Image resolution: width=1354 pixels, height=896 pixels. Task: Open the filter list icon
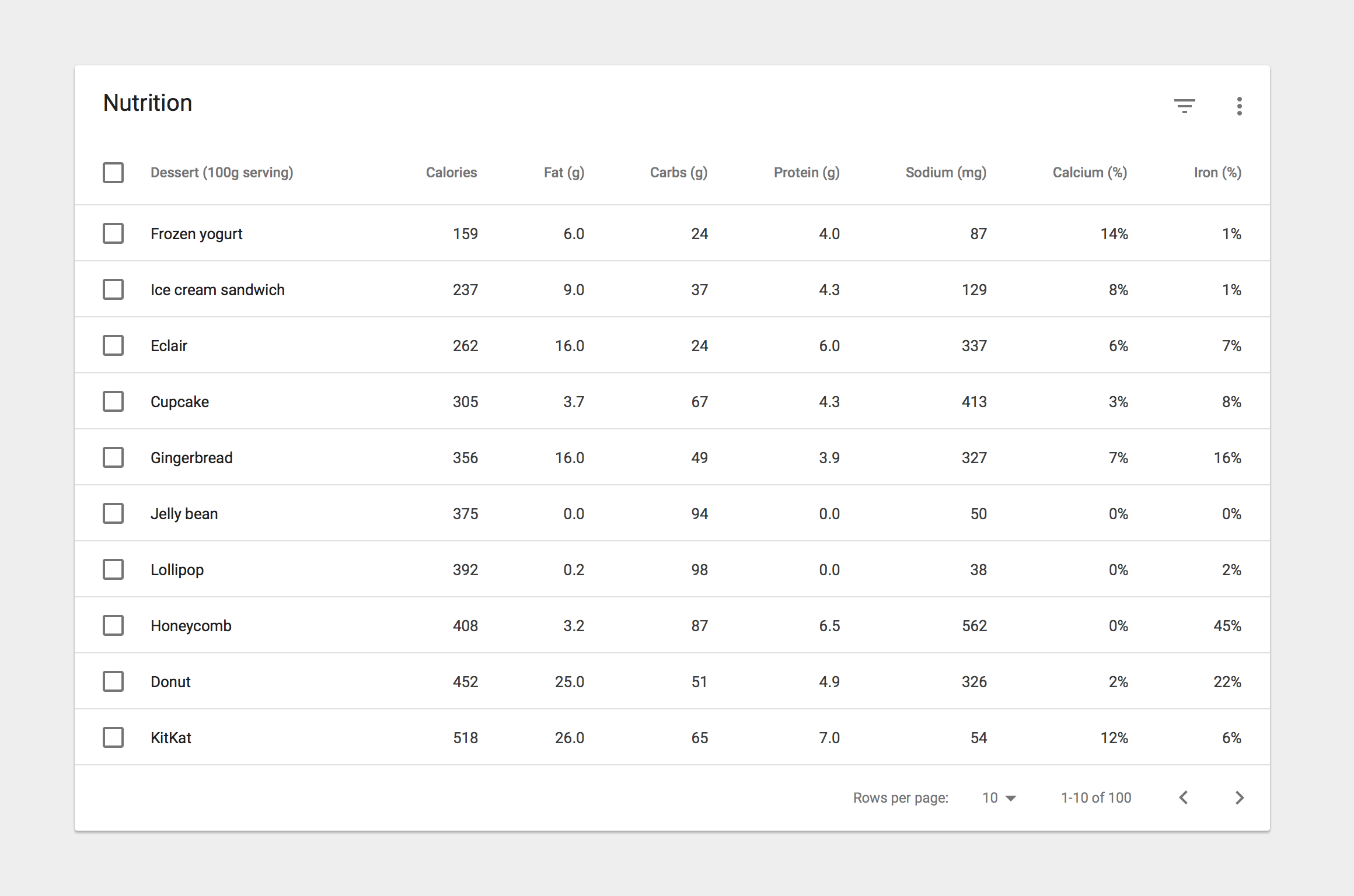tap(1184, 106)
